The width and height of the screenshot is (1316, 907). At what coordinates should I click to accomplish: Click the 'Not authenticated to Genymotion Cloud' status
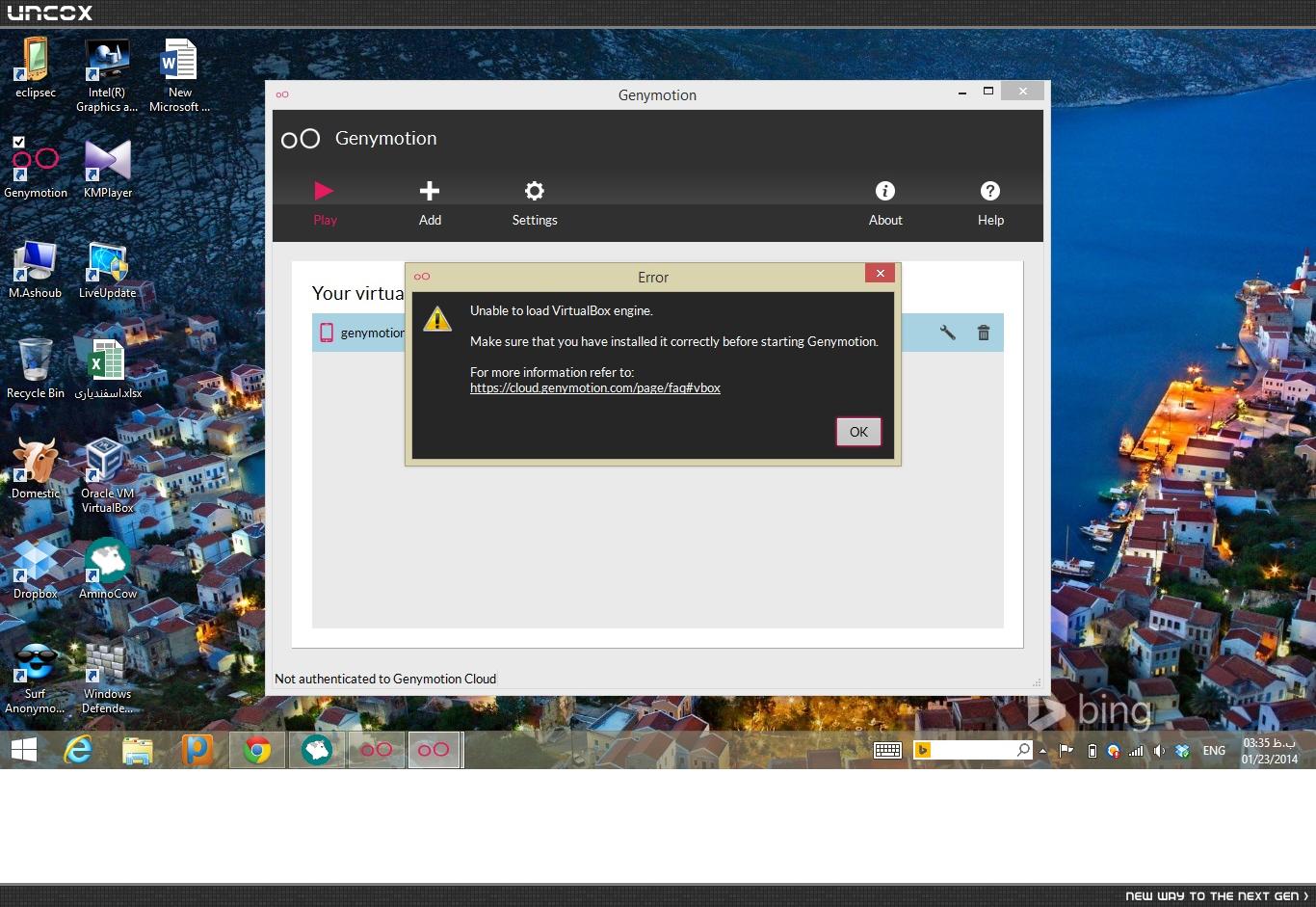(385, 679)
